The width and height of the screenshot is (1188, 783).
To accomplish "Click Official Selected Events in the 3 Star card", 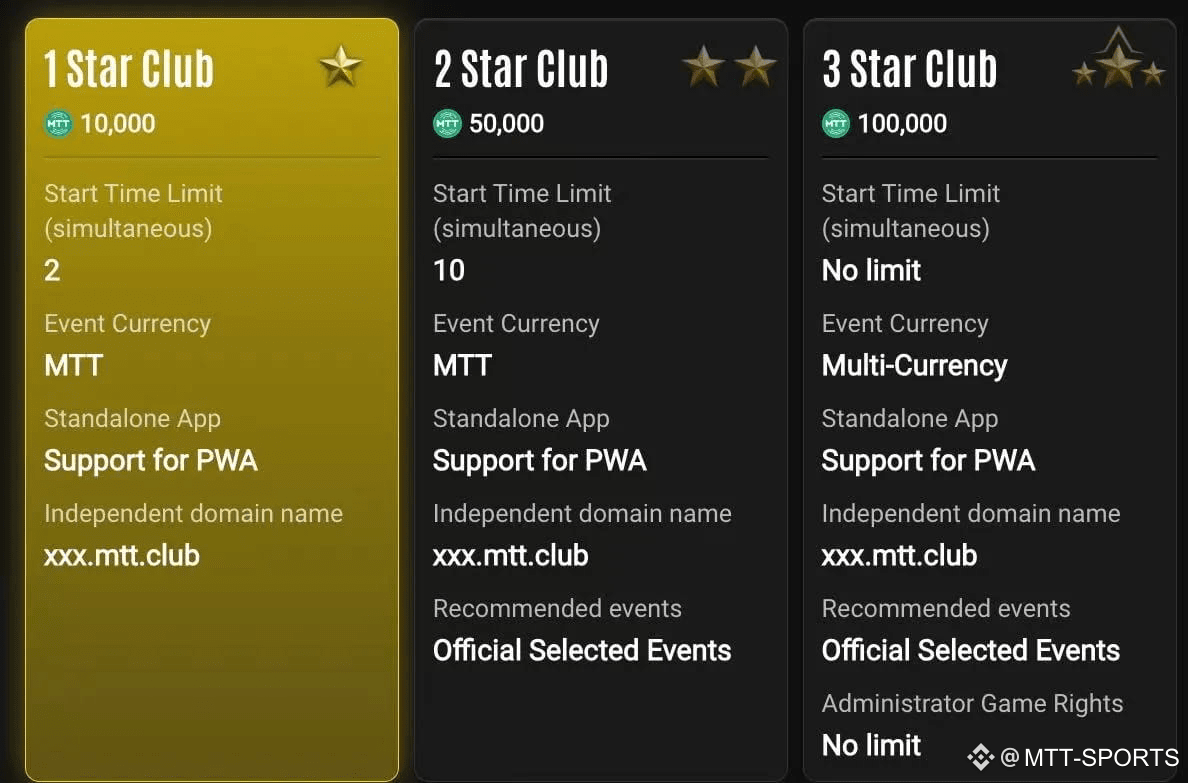I will (x=971, y=650).
